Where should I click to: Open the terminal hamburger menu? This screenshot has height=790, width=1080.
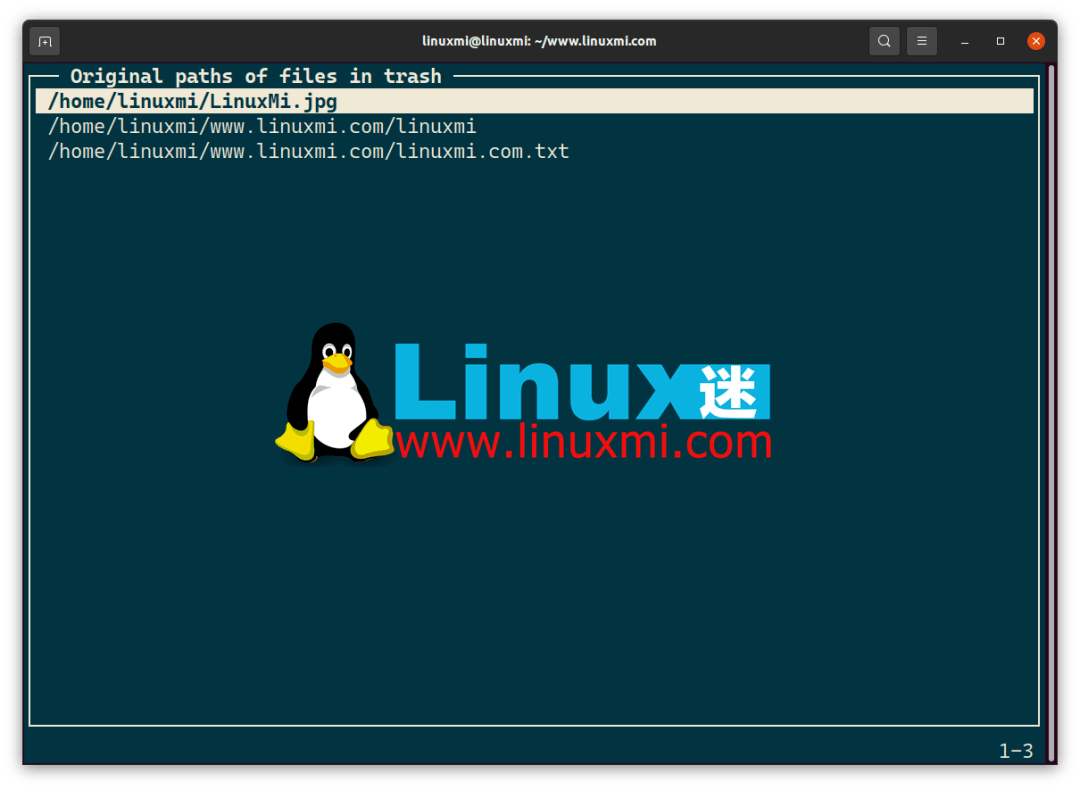tap(922, 41)
